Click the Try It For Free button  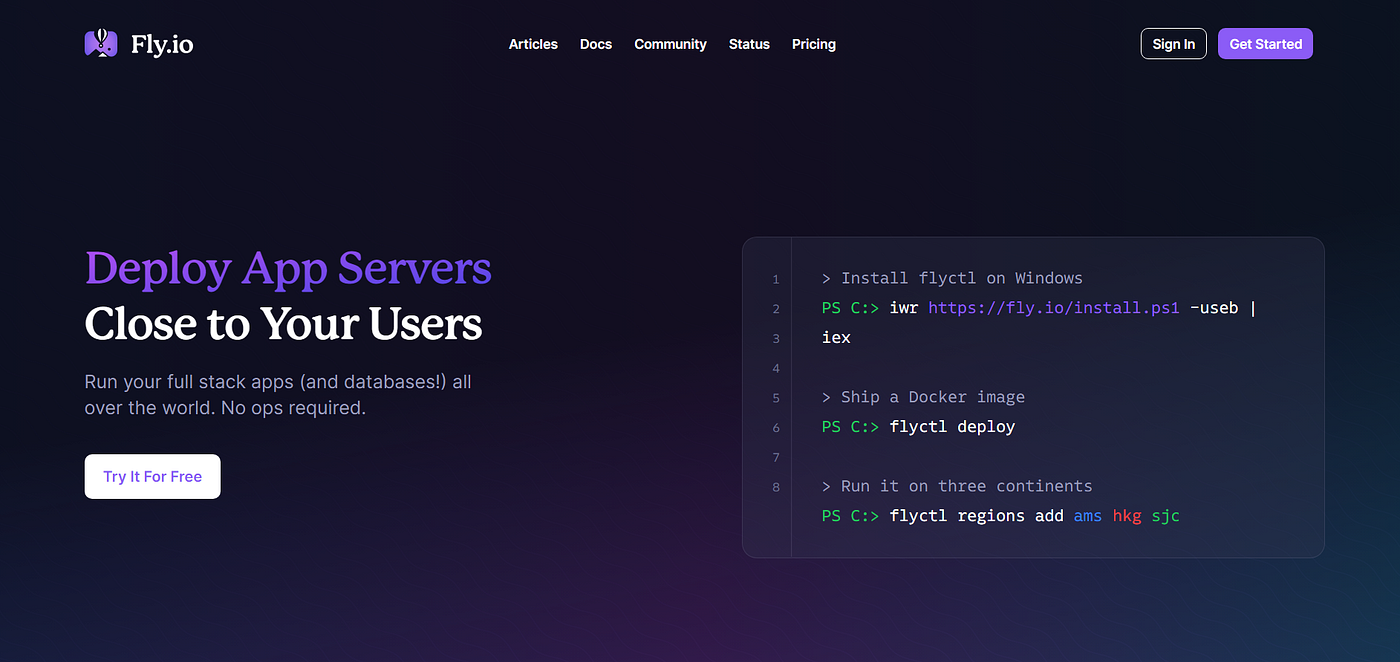pos(152,477)
